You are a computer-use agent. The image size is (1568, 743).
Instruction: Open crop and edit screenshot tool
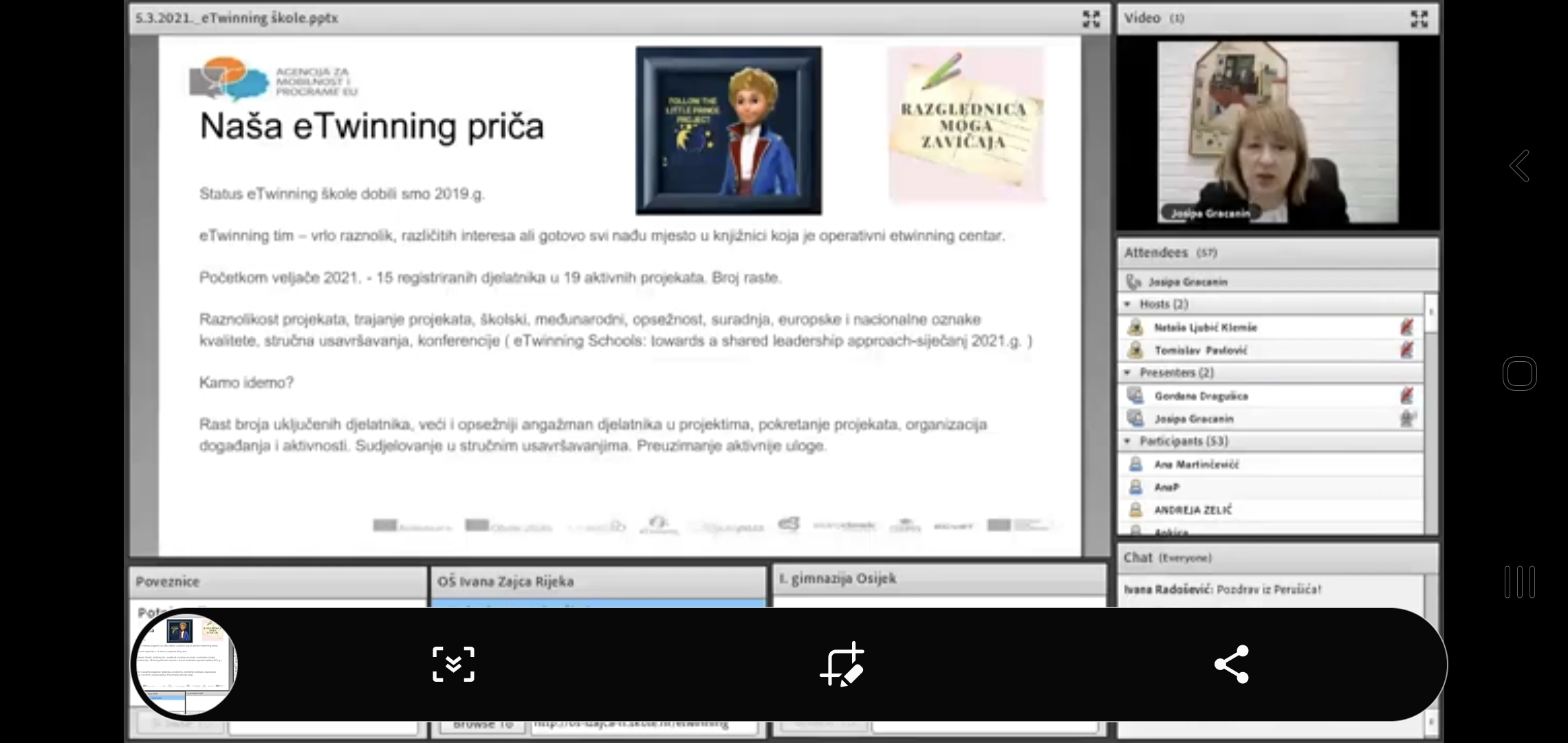pyautogui.click(x=842, y=664)
